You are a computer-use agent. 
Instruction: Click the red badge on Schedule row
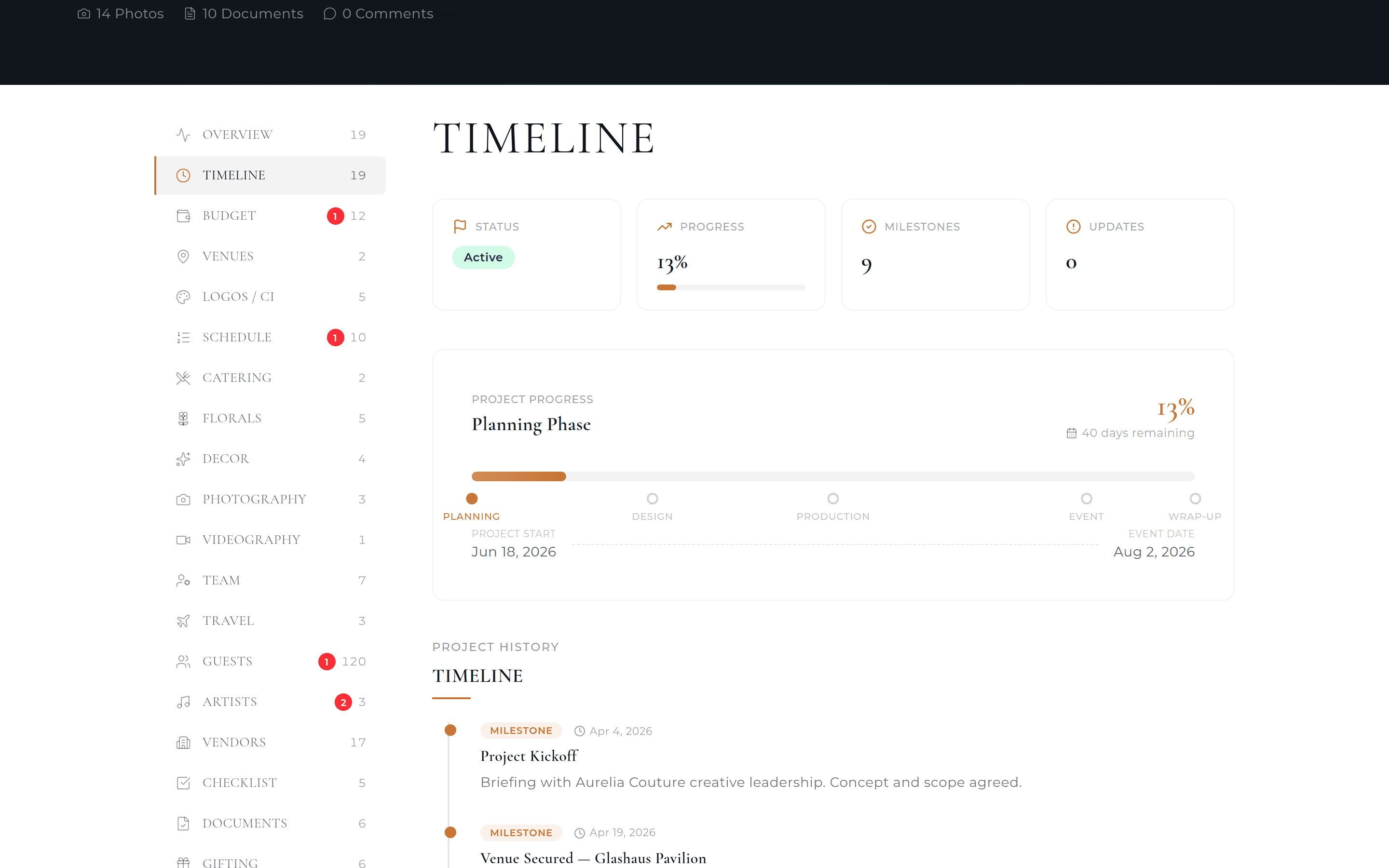click(335, 338)
